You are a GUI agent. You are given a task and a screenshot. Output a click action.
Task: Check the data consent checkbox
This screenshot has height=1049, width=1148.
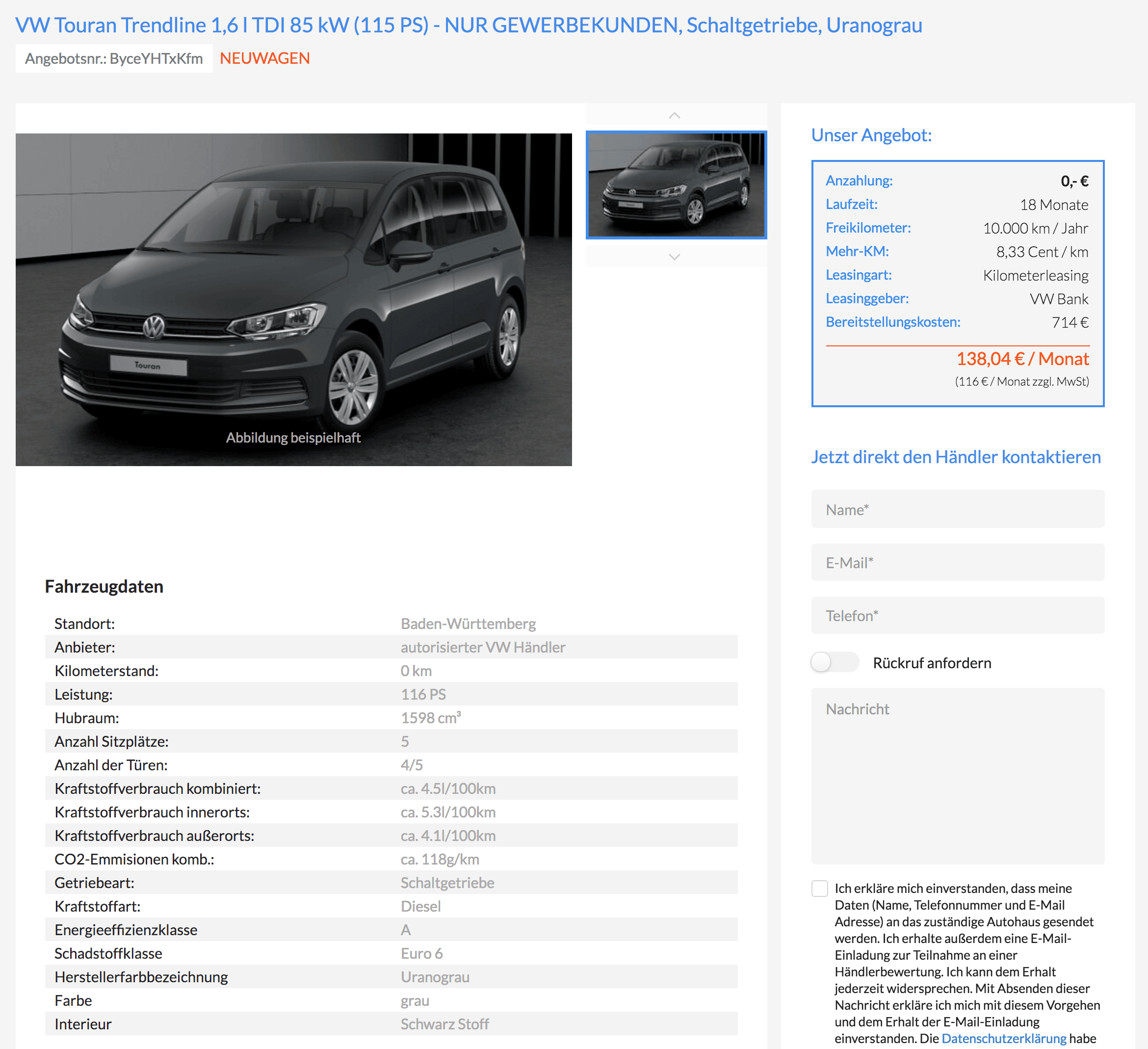[819, 889]
